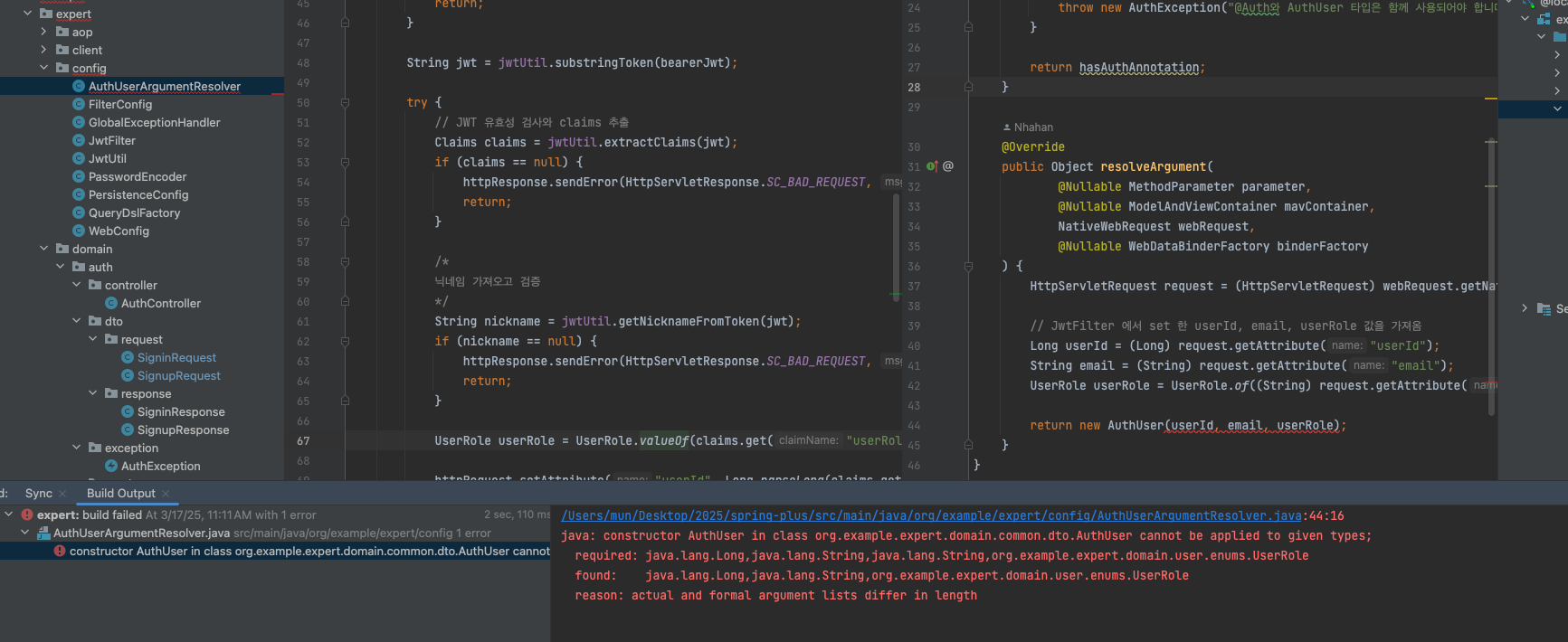Click the @ gutter marker at line 31

948,166
